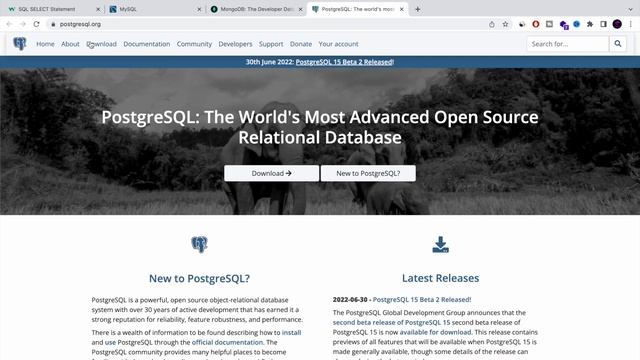
Task: Click the 'Search for...' input field
Action: (x=568, y=44)
